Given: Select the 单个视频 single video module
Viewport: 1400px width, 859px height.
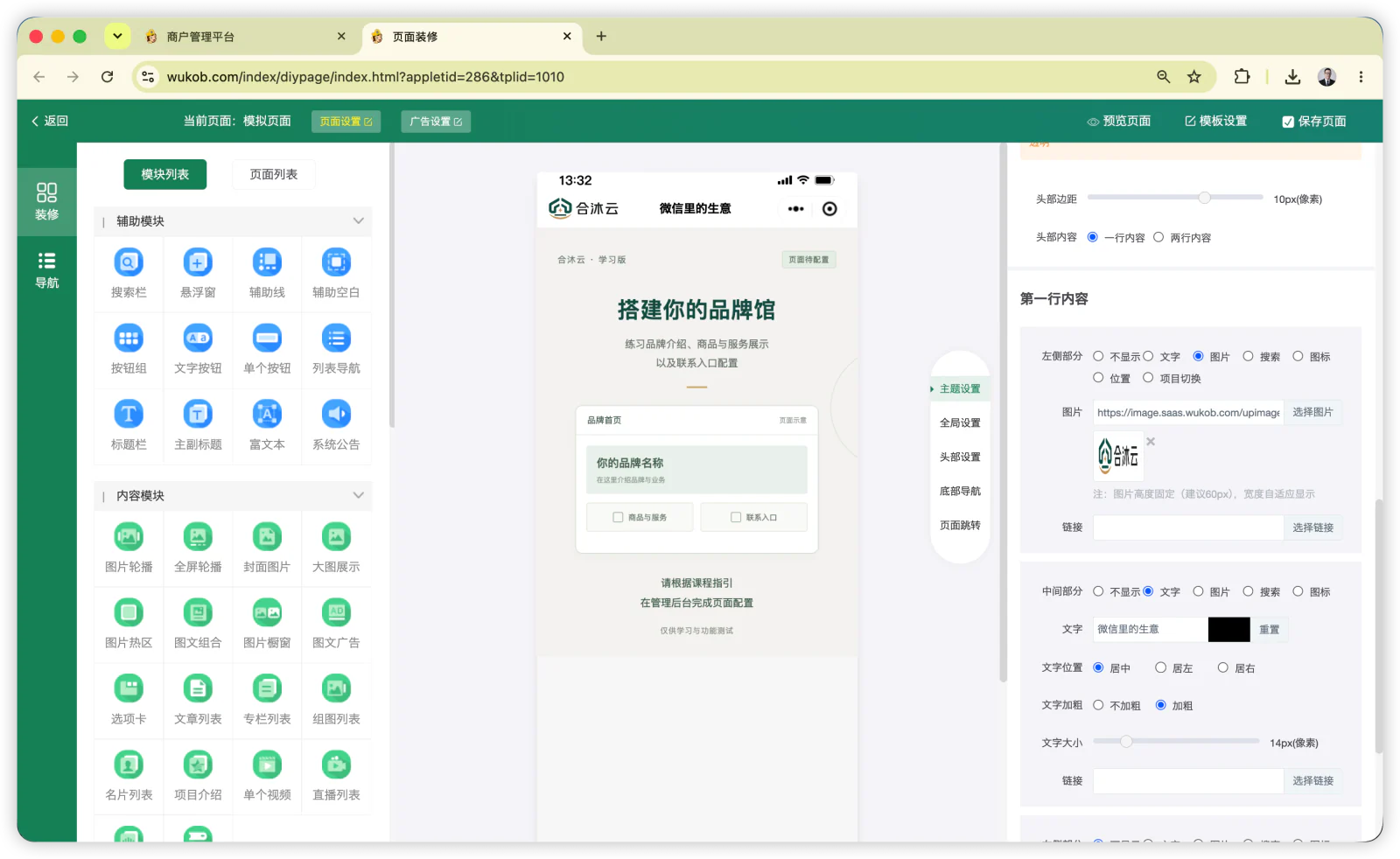Looking at the screenshot, I should [267, 777].
